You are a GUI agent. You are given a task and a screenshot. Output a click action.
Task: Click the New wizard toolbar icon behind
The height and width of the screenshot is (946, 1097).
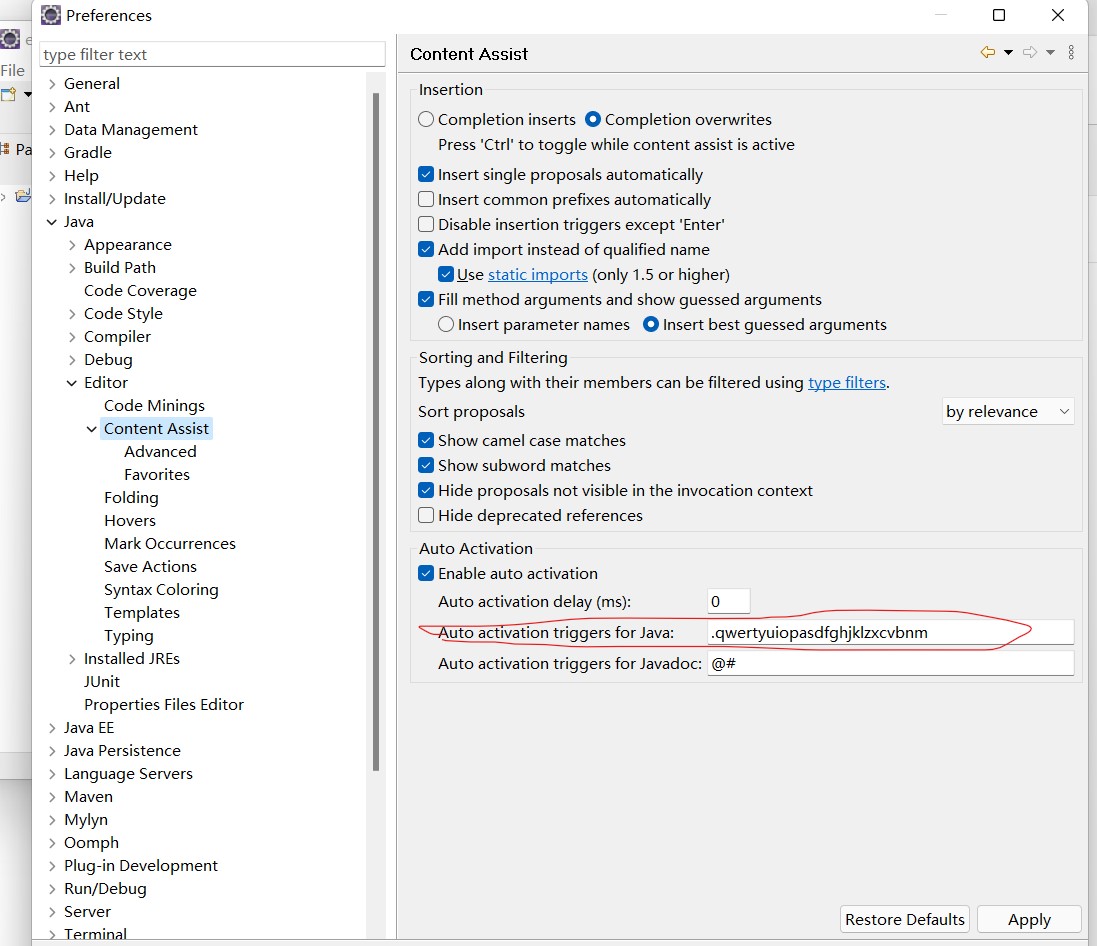tap(8, 94)
